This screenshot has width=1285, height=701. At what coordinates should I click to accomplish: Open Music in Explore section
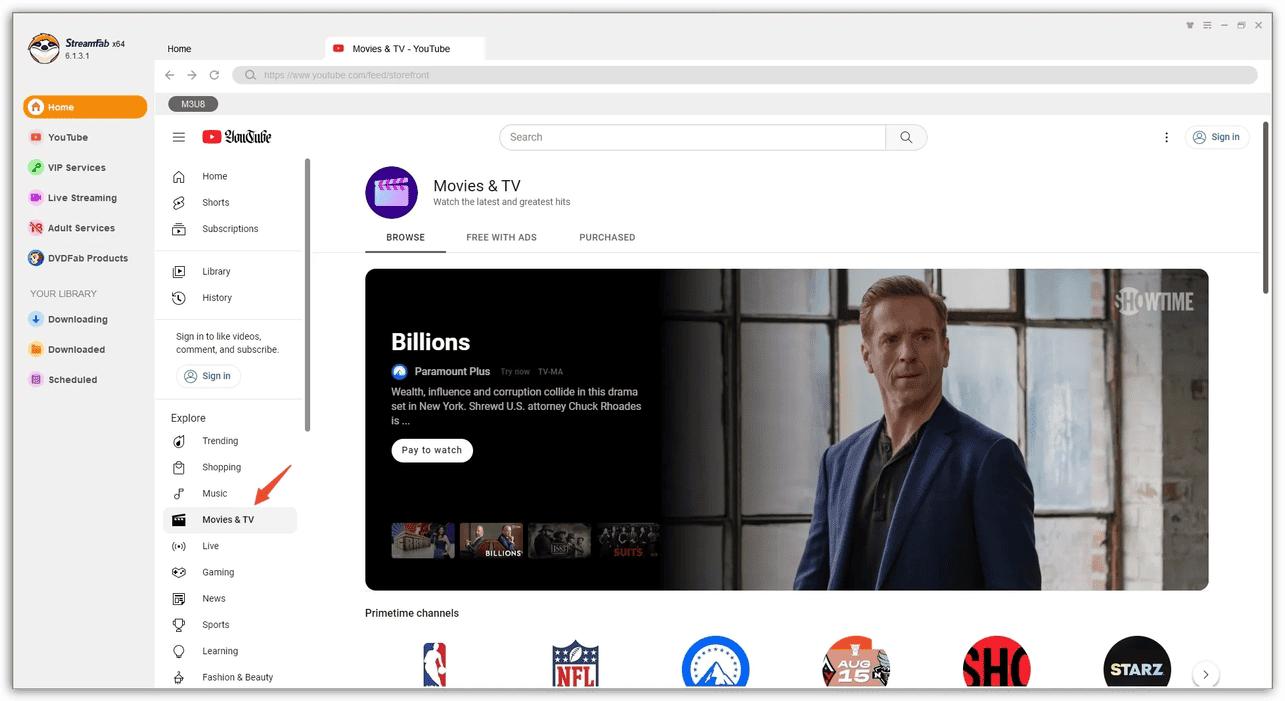230,493
